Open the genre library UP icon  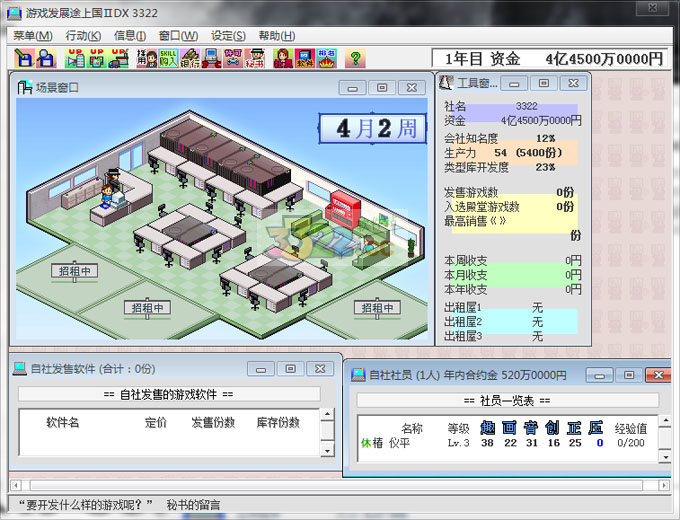(97, 58)
